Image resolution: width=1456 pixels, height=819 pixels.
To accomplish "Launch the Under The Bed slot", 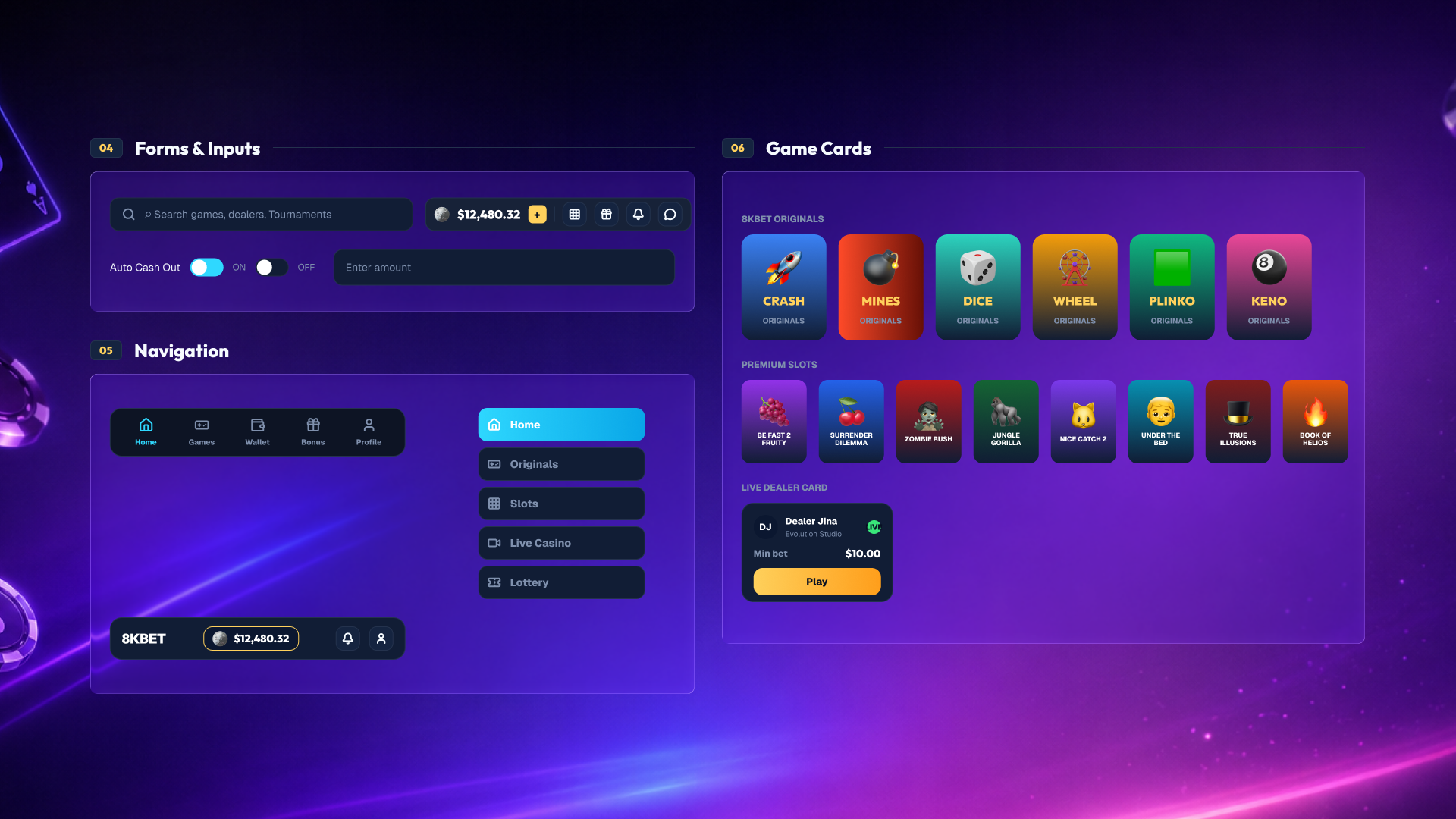I will [1161, 422].
